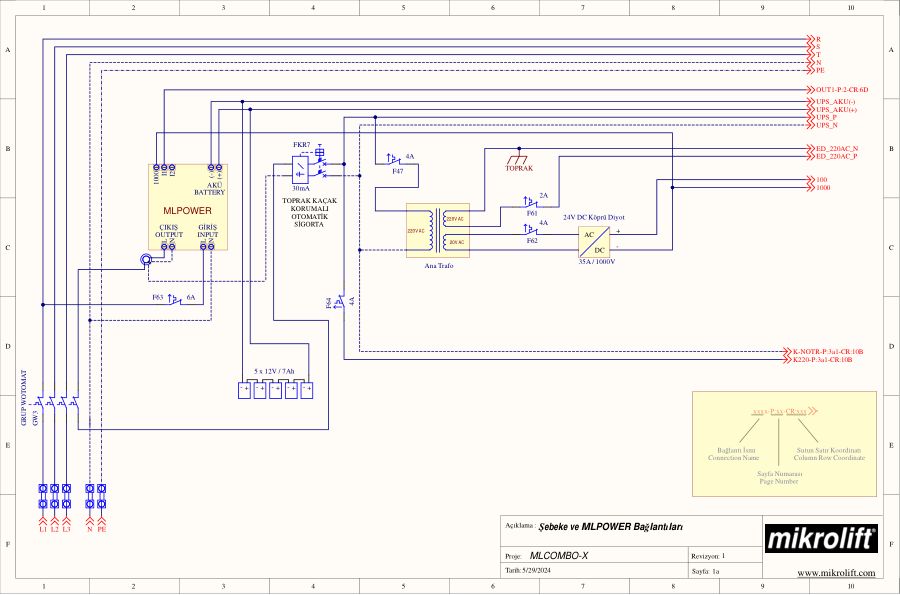Click the K-NOTR-P:3a1-CR:10B port label
Viewport: 900px width, 595px height.
(828, 351)
